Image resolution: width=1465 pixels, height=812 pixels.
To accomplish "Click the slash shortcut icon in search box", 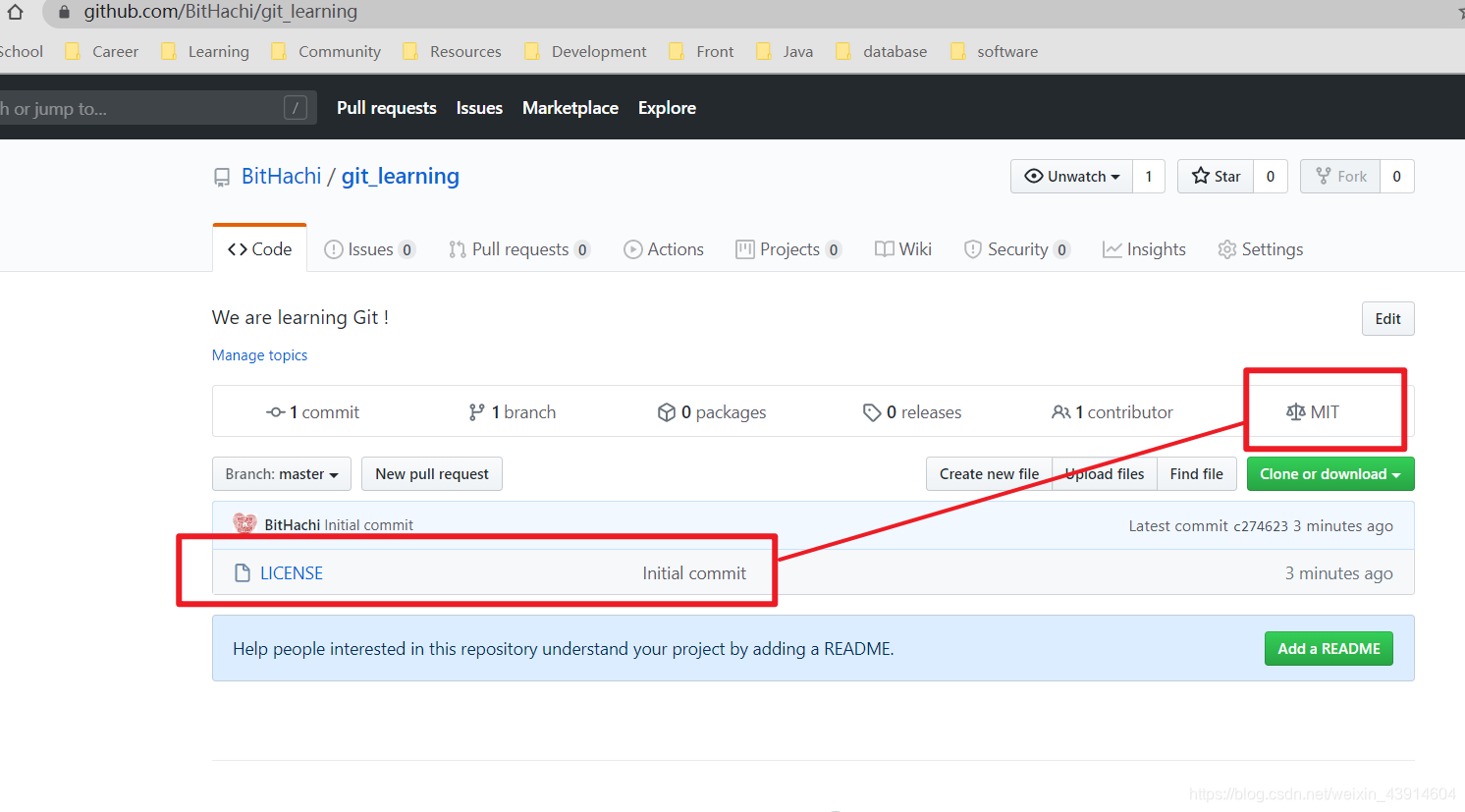I will 296,108.
